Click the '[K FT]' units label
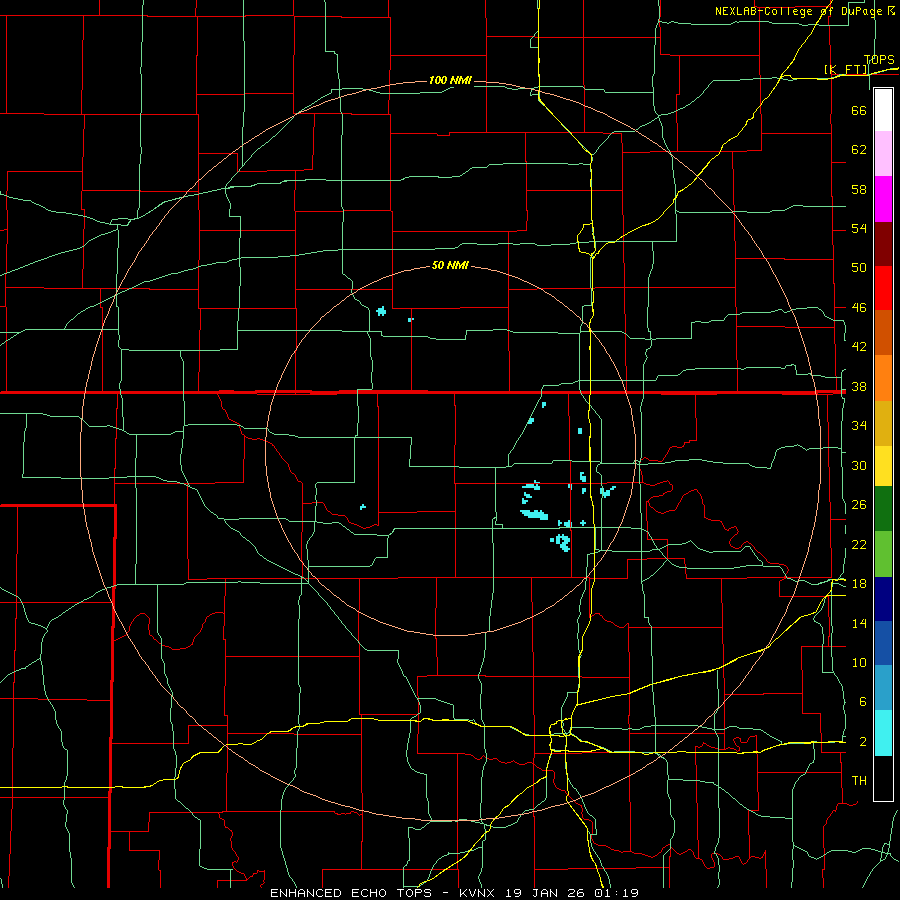The image size is (900, 900). tap(845, 69)
